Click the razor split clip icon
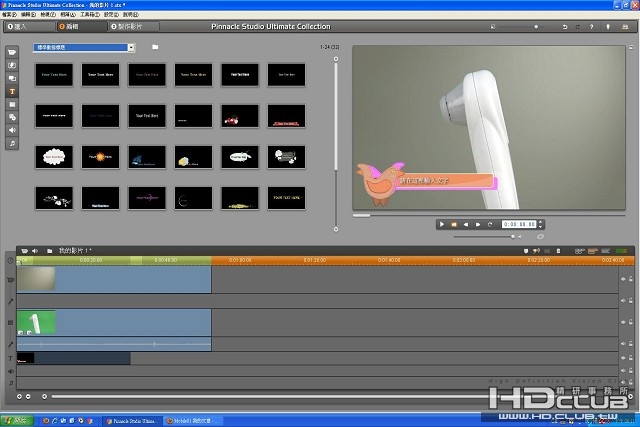Viewport: 640px width, 427px height. [x=547, y=251]
